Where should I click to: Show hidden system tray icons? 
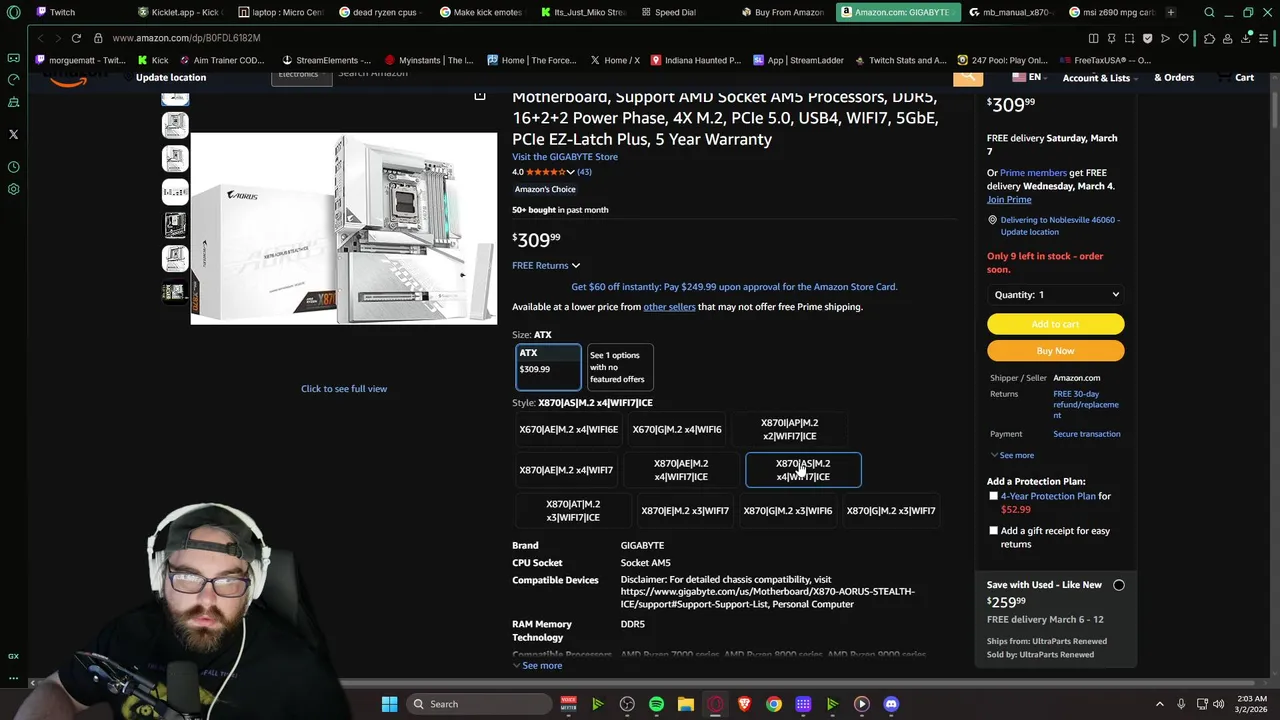[x=1160, y=704]
